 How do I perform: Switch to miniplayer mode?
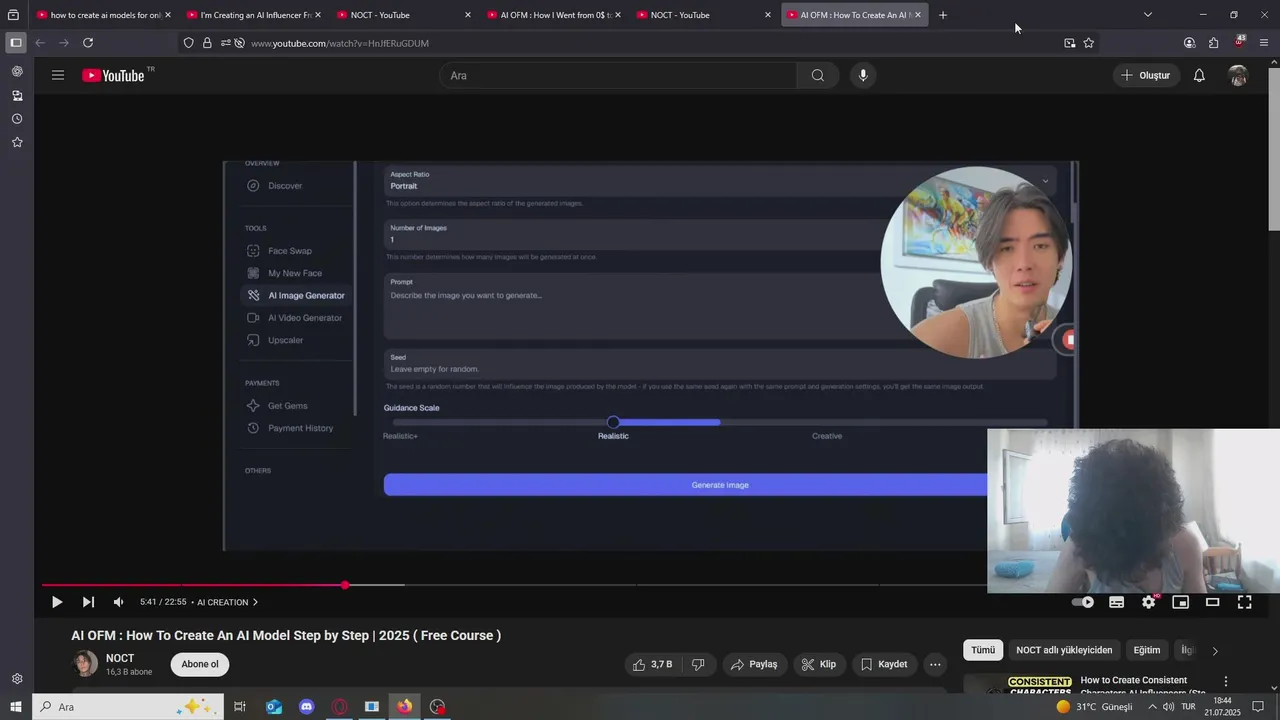[1180, 602]
